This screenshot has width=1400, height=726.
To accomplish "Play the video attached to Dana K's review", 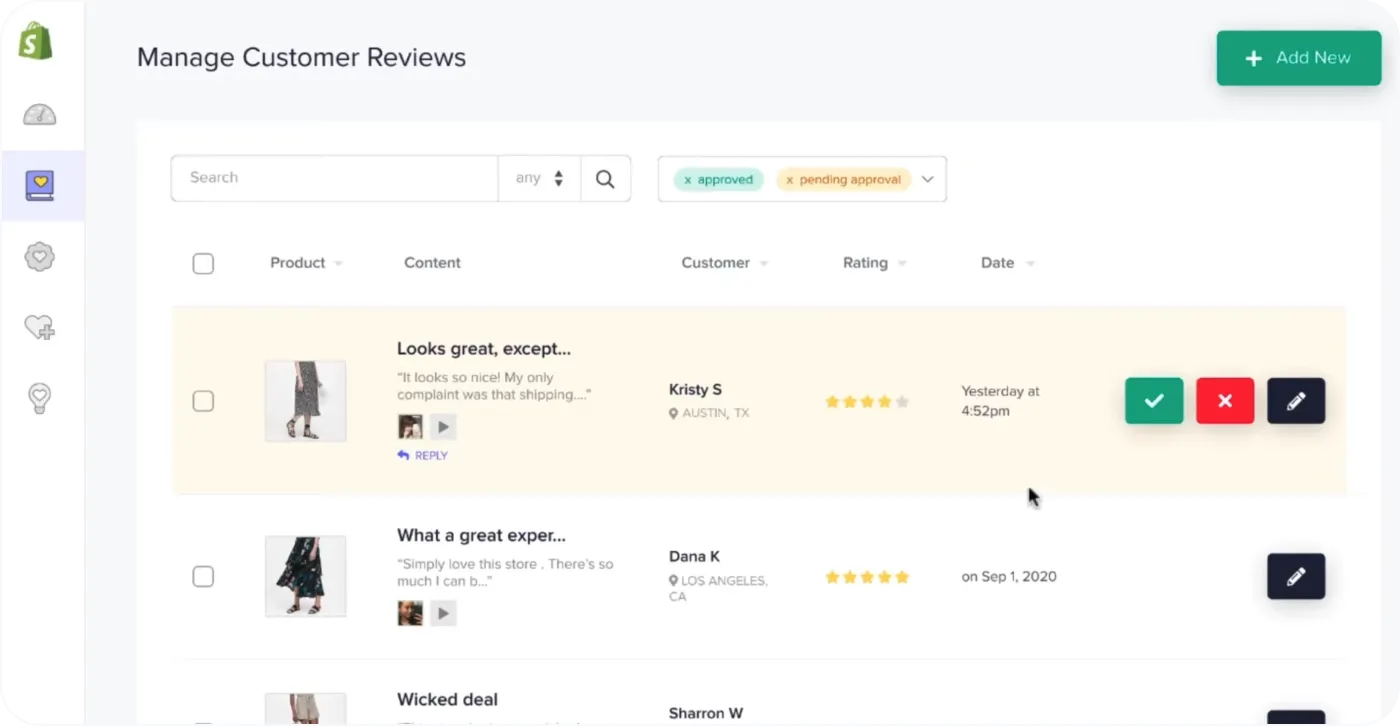I will tap(443, 612).
